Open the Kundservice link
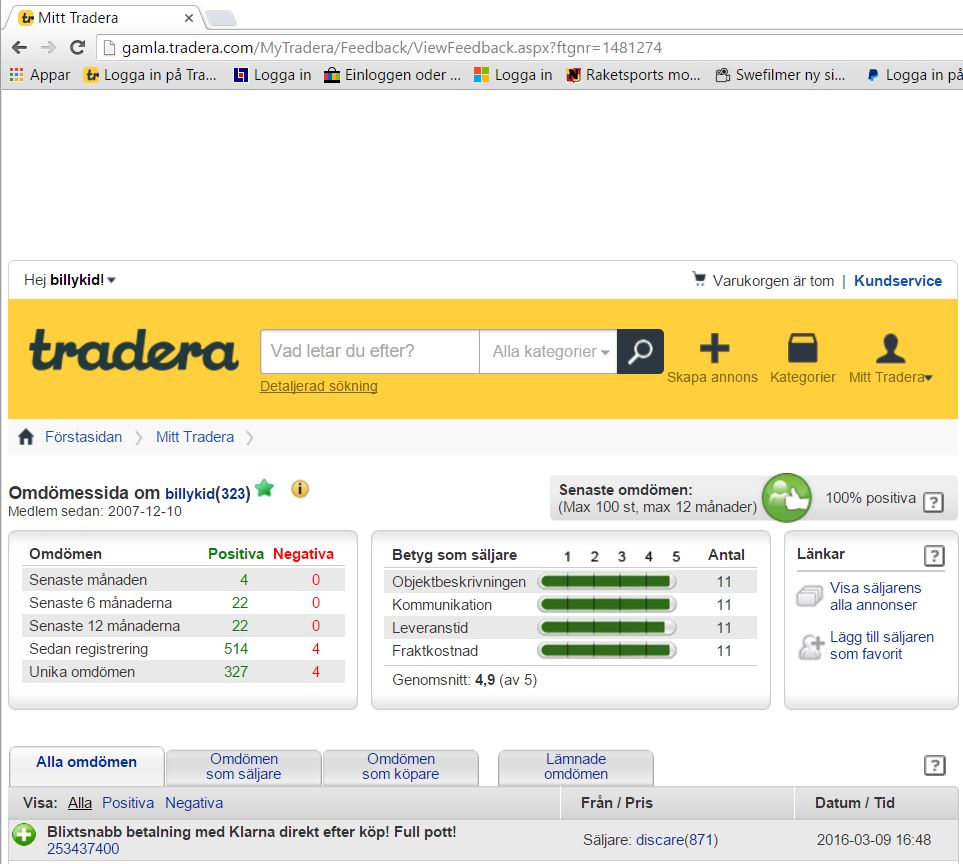Image resolution: width=963 pixels, height=864 pixels. [x=897, y=281]
